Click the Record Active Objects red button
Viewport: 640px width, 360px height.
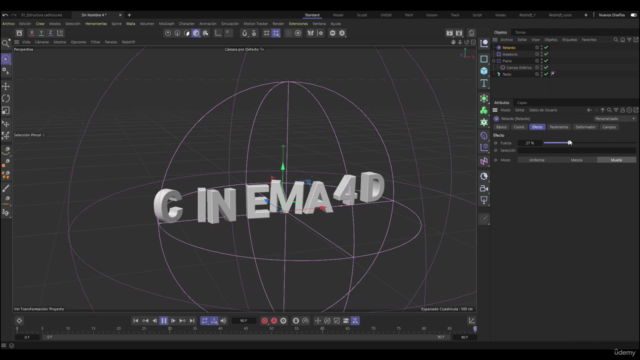tap(264, 321)
